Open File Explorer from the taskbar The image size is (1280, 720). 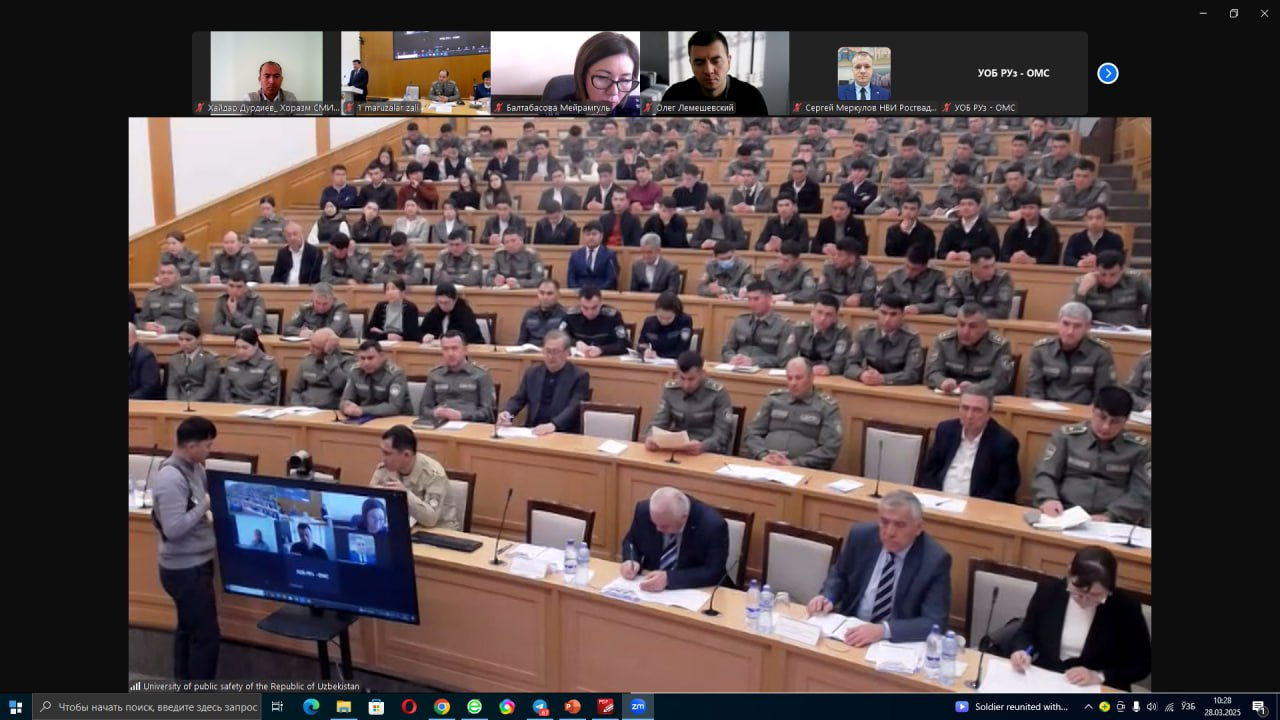click(344, 707)
